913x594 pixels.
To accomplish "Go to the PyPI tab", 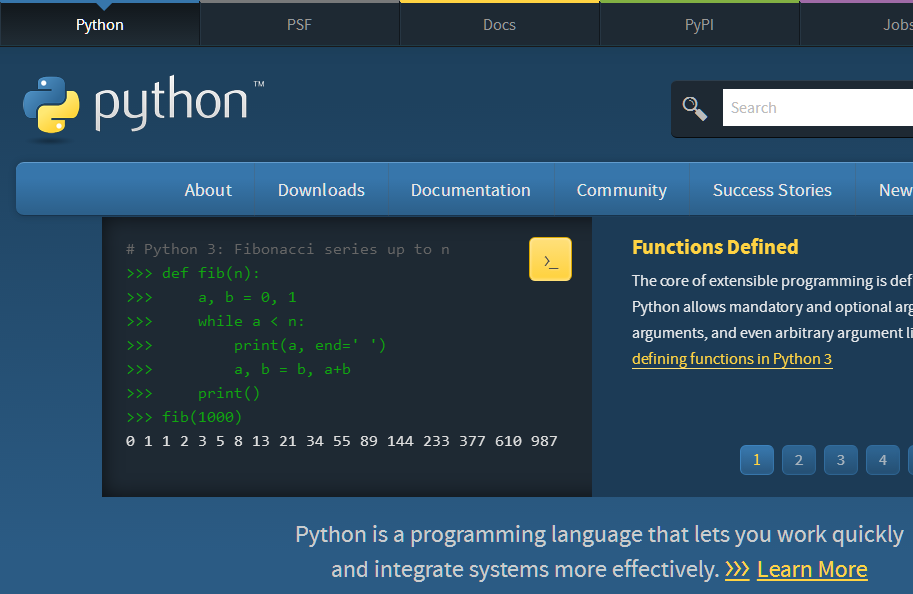I will 699,25.
